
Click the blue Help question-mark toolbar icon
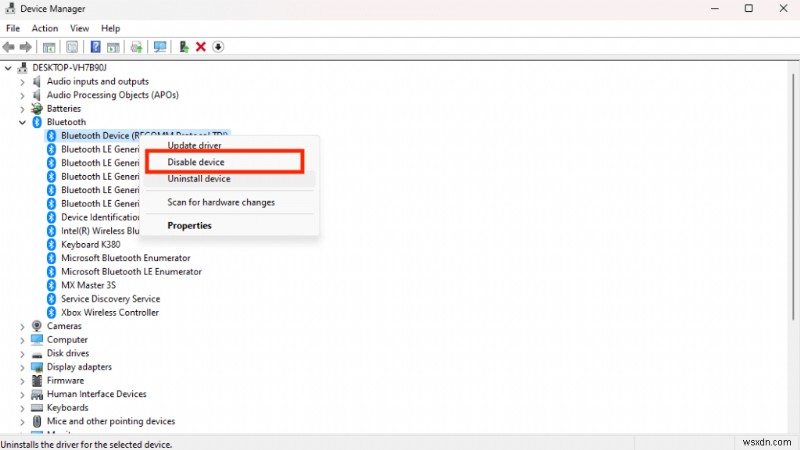point(95,47)
